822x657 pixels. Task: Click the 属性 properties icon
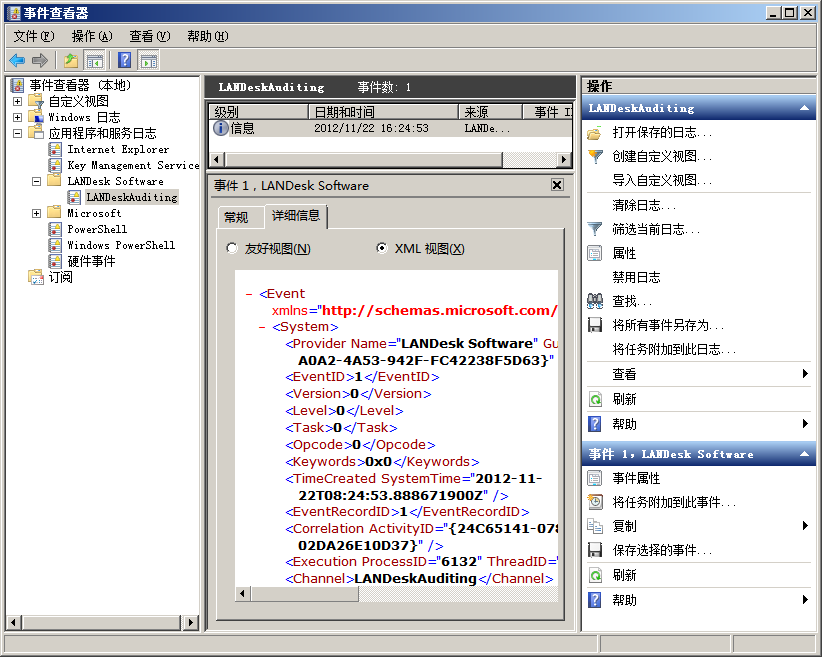pos(594,253)
